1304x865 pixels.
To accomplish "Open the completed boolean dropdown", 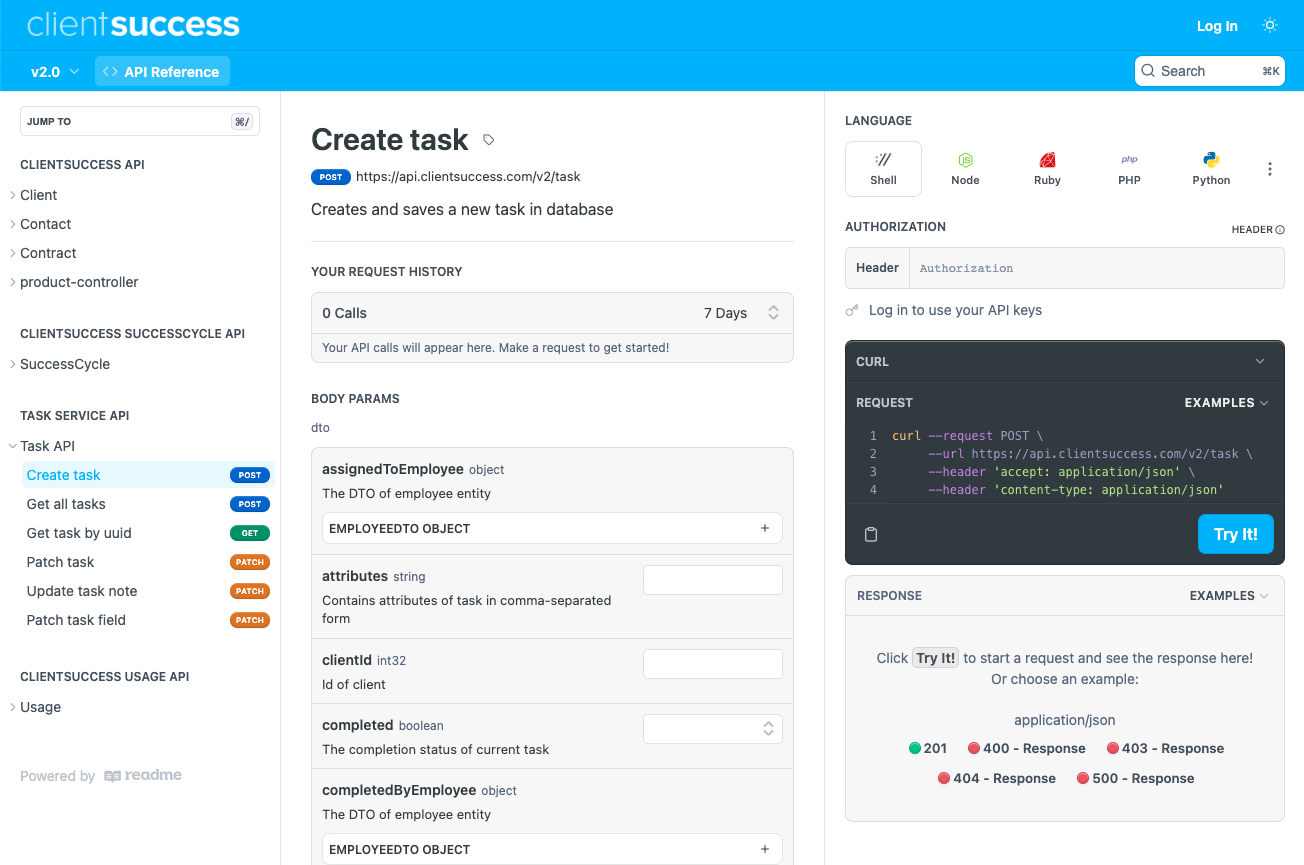I will (x=713, y=728).
